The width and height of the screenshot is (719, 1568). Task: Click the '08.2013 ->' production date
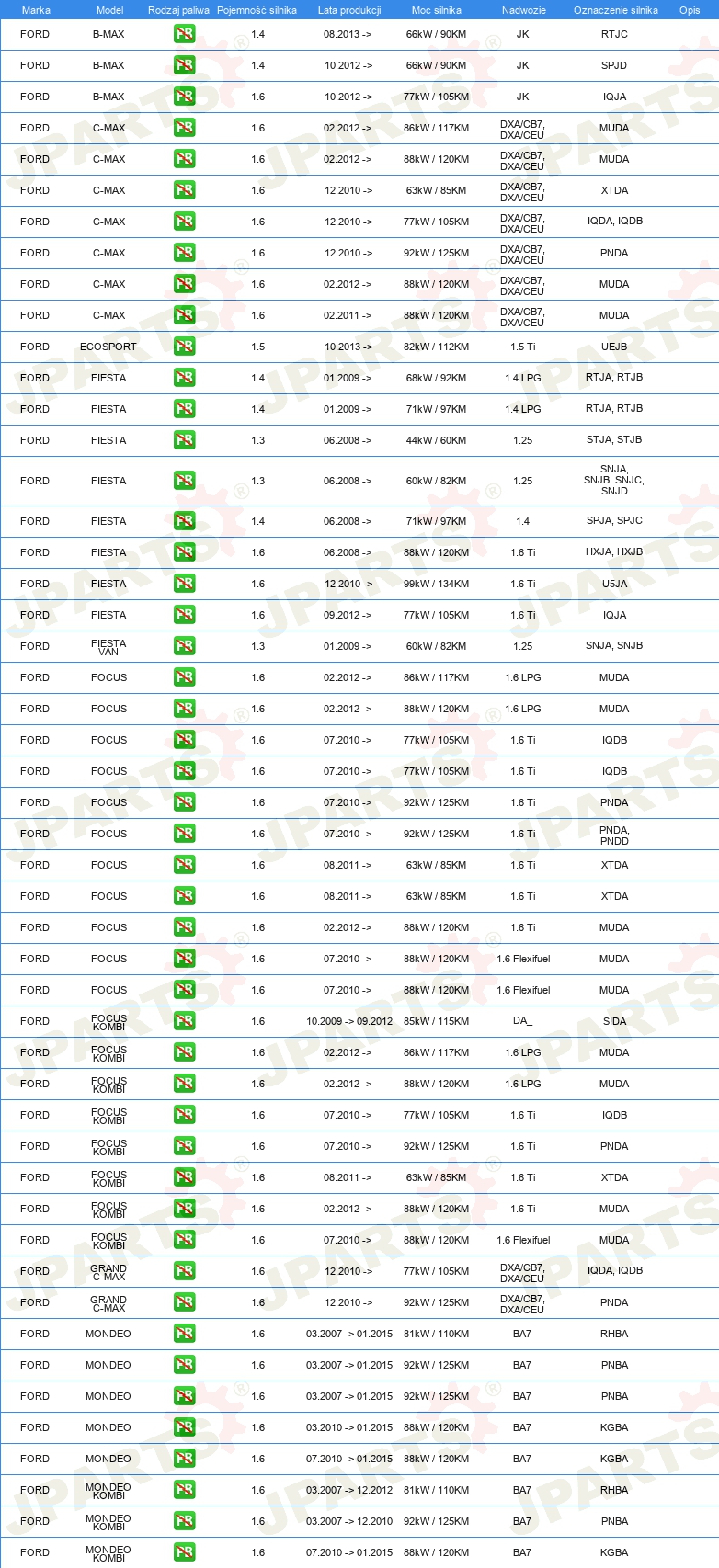coord(348,34)
